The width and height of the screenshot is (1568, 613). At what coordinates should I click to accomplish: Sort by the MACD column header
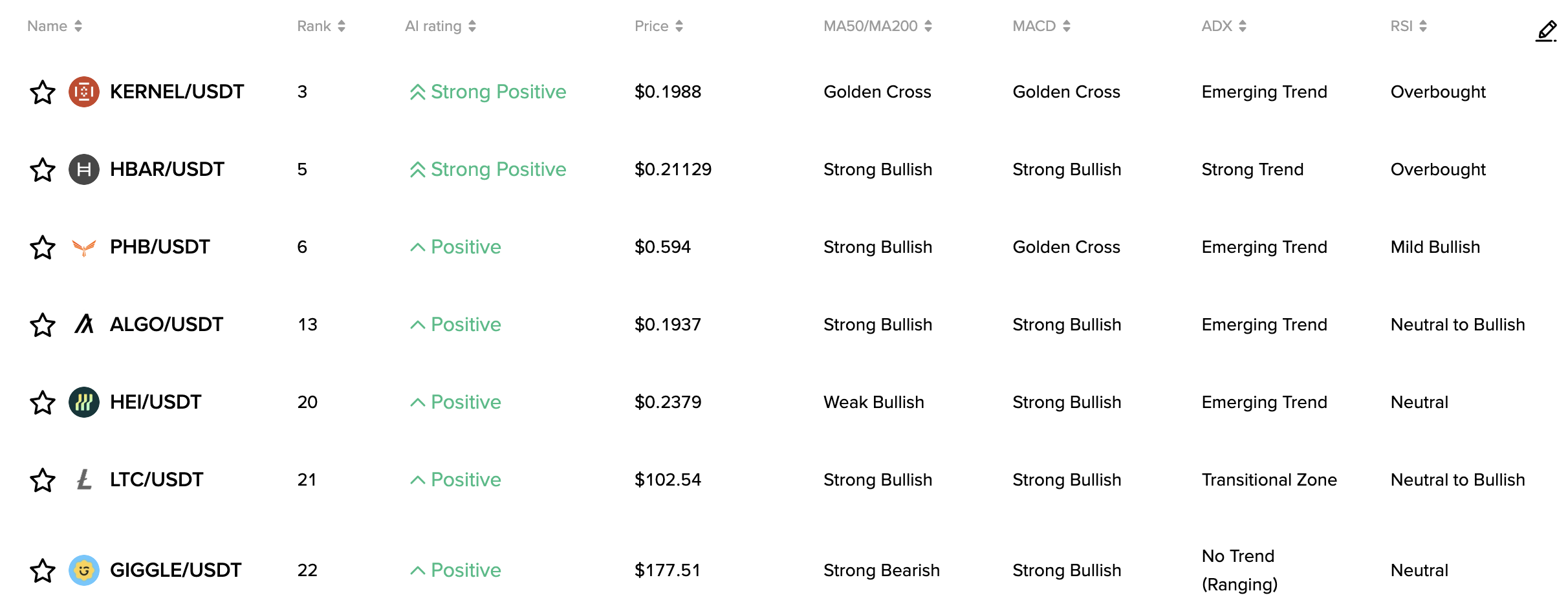click(x=1041, y=26)
